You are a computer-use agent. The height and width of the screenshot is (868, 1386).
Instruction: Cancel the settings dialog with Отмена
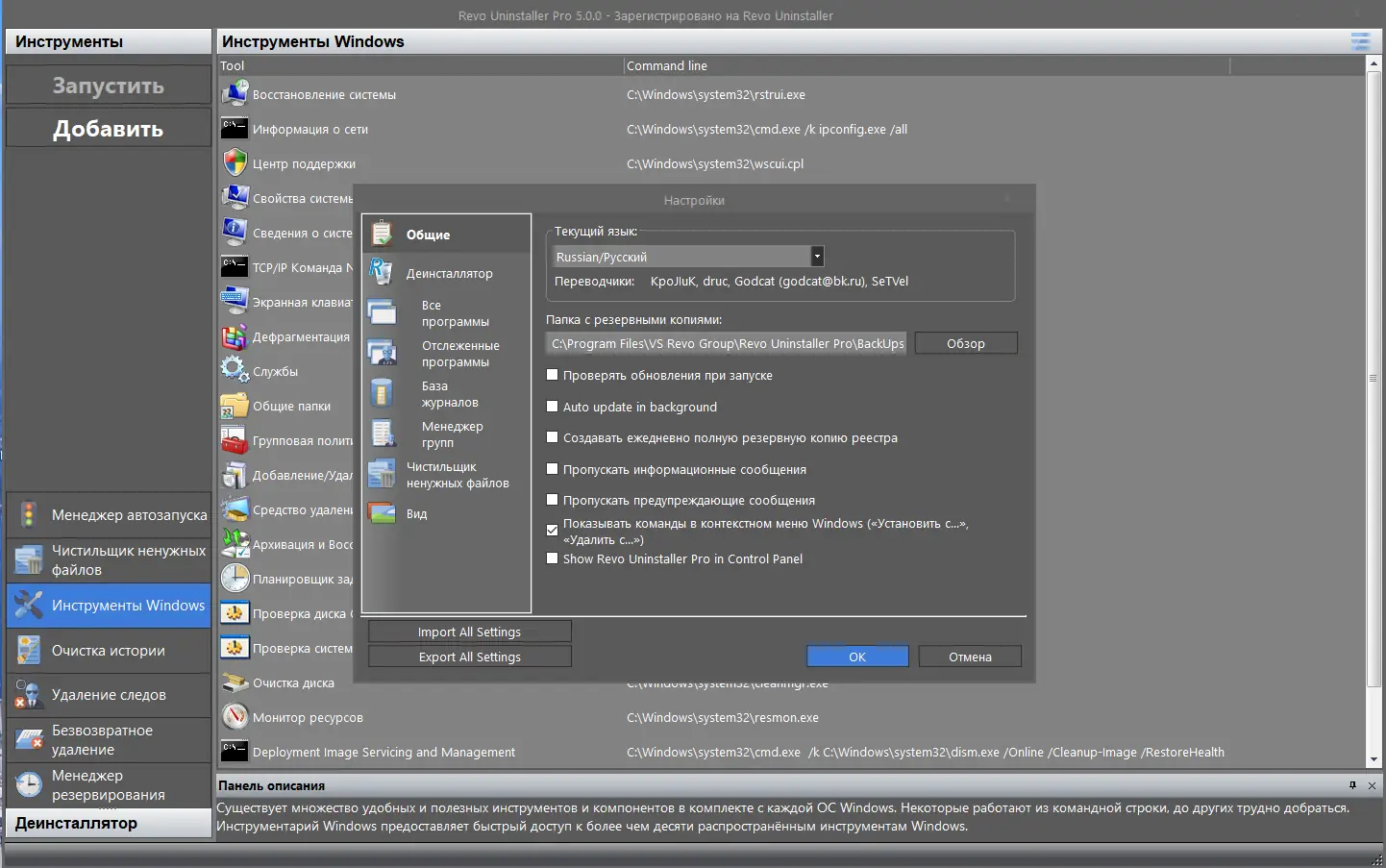[970, 657]
